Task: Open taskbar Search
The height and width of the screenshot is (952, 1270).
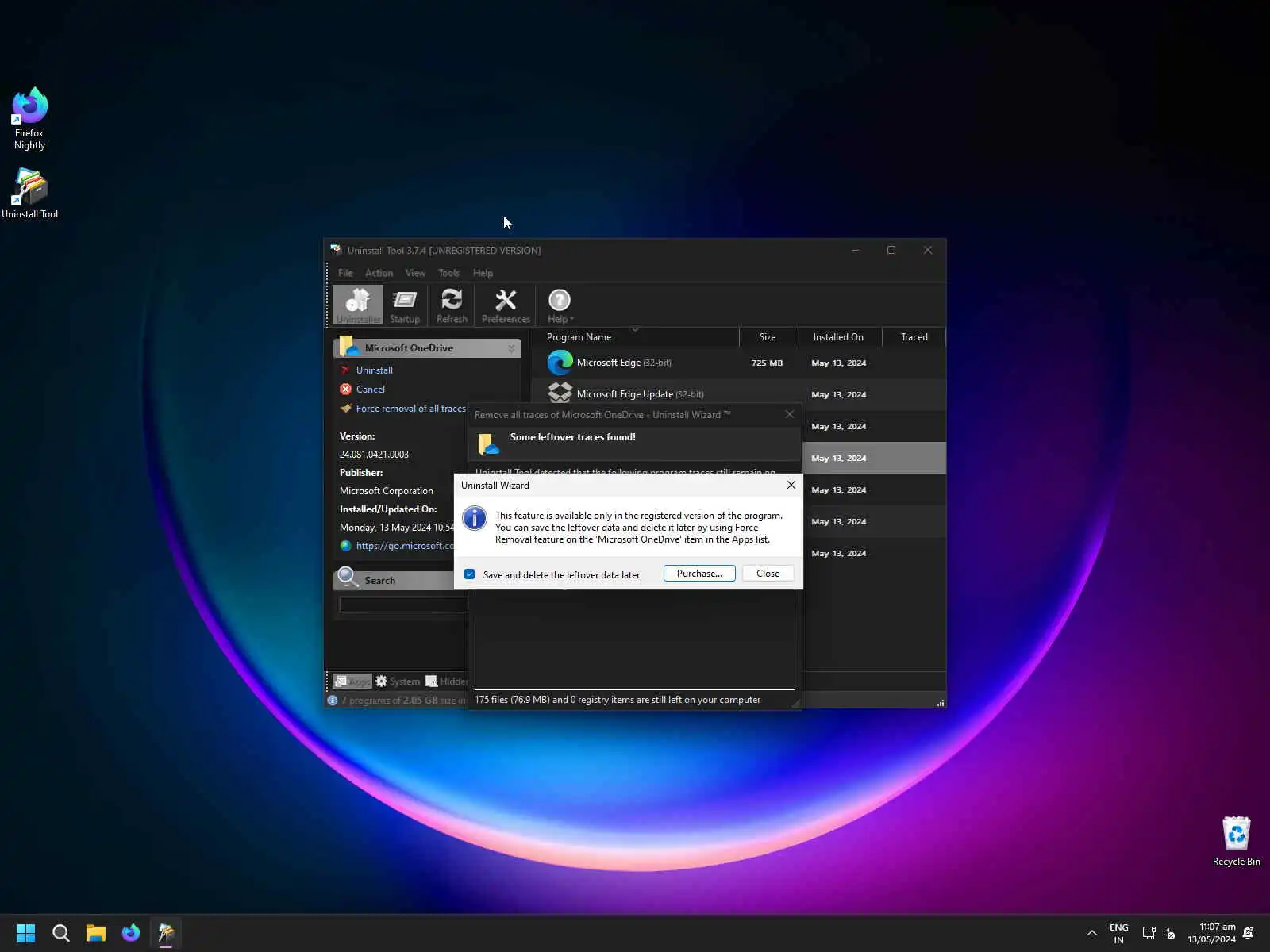Action: (60, 933)
